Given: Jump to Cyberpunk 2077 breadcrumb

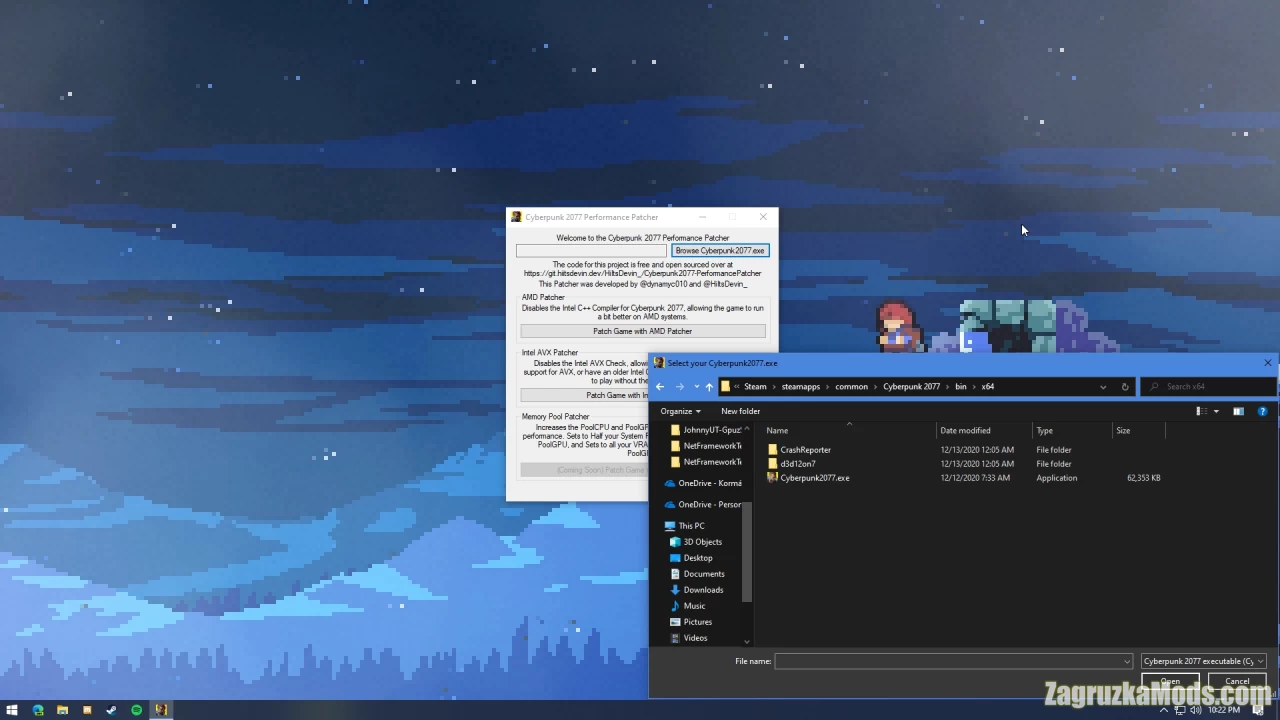Looking at the screenshot, I should tap(911, 387).
